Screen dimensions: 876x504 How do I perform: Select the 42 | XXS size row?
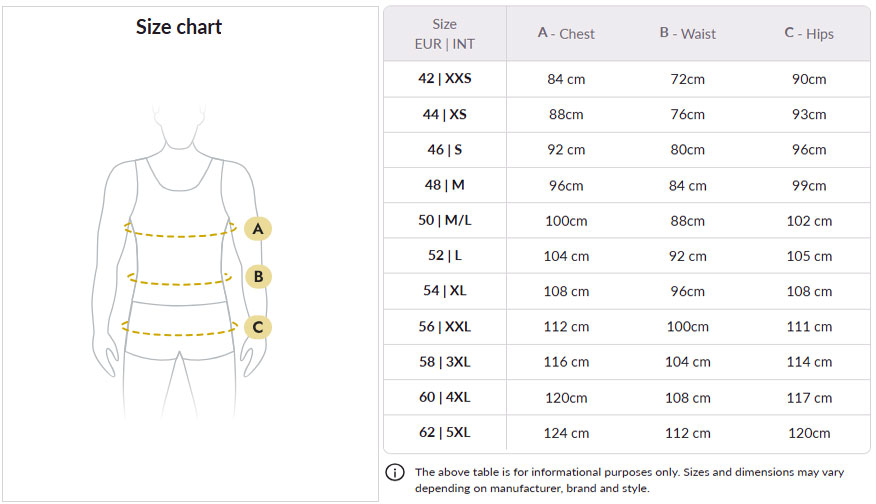[x=627, y=79]
